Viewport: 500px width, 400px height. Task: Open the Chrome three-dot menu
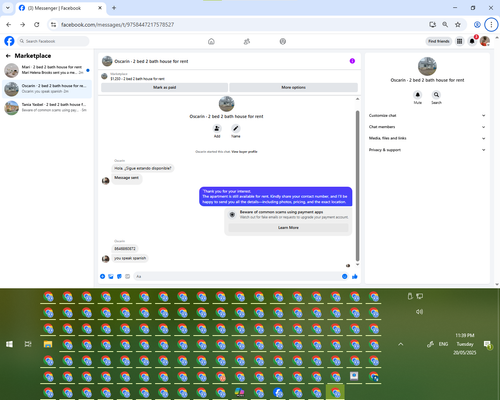coord(491,25)
